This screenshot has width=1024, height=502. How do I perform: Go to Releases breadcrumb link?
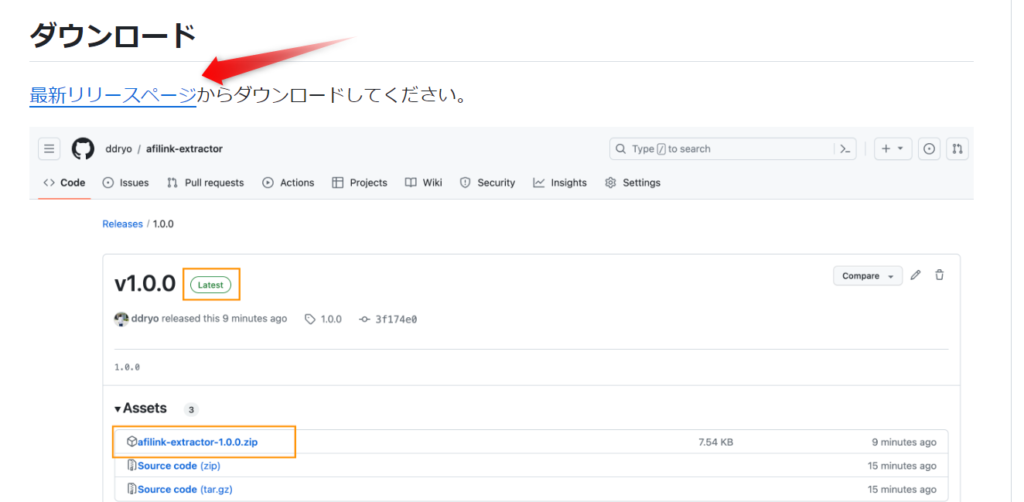coord(122,224)
